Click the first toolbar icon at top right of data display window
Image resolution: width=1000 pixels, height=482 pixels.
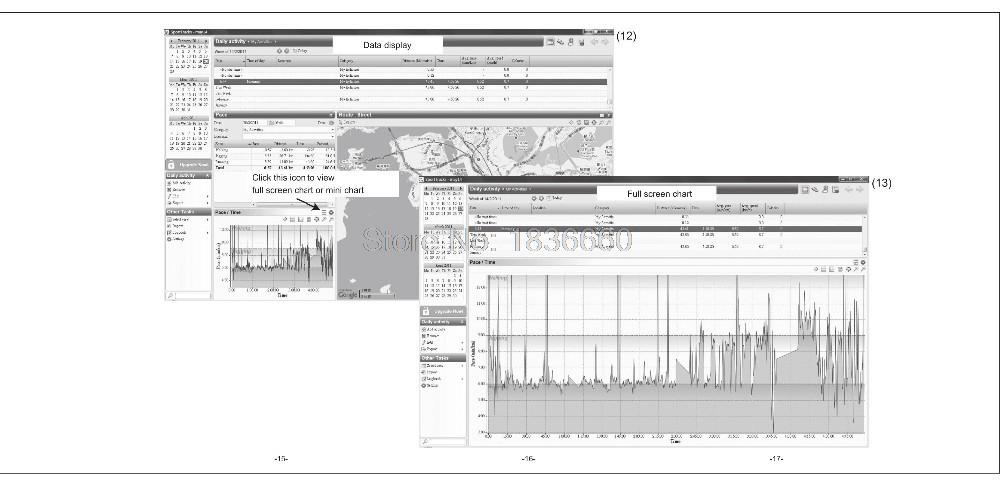click(x=550, y=41)
